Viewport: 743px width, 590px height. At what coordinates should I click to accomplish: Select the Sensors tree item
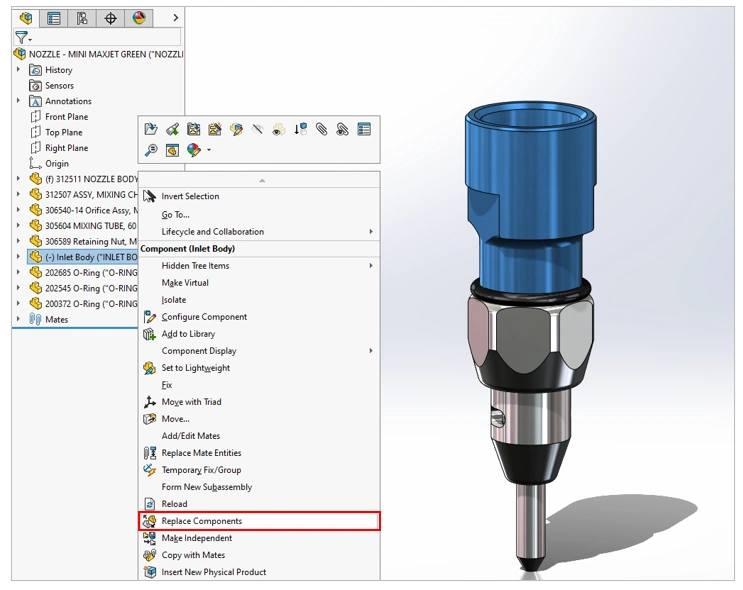click(52, 86)
